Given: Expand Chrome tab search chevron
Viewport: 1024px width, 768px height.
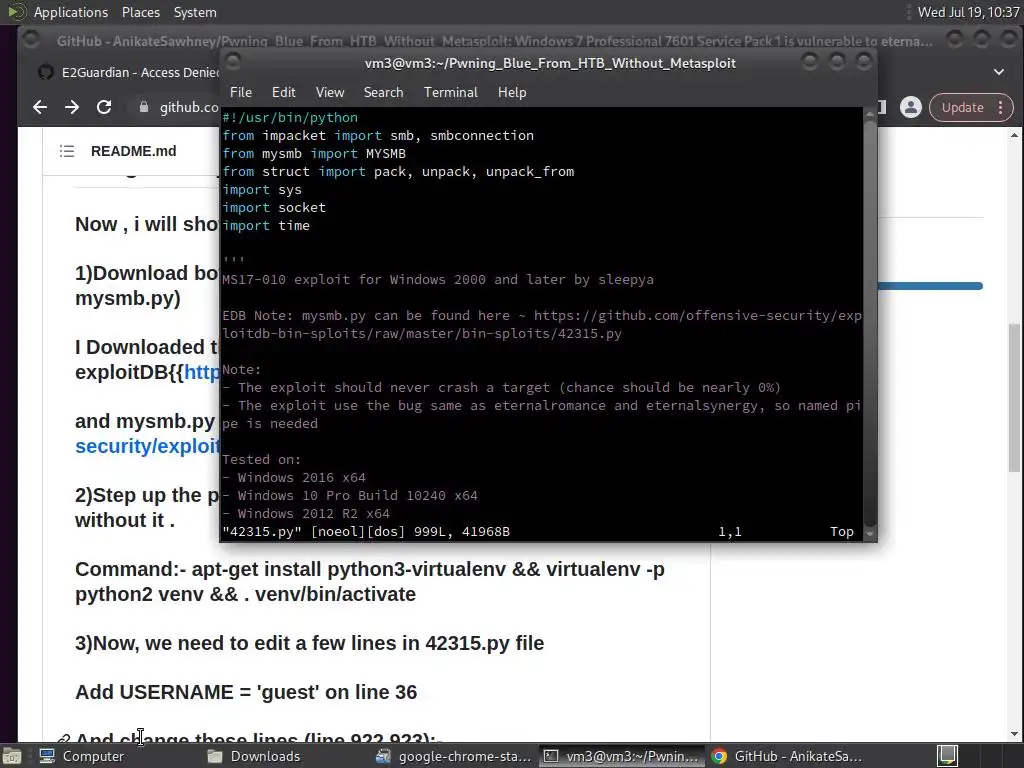Looking at the screenshot, I should coord(999,72).
